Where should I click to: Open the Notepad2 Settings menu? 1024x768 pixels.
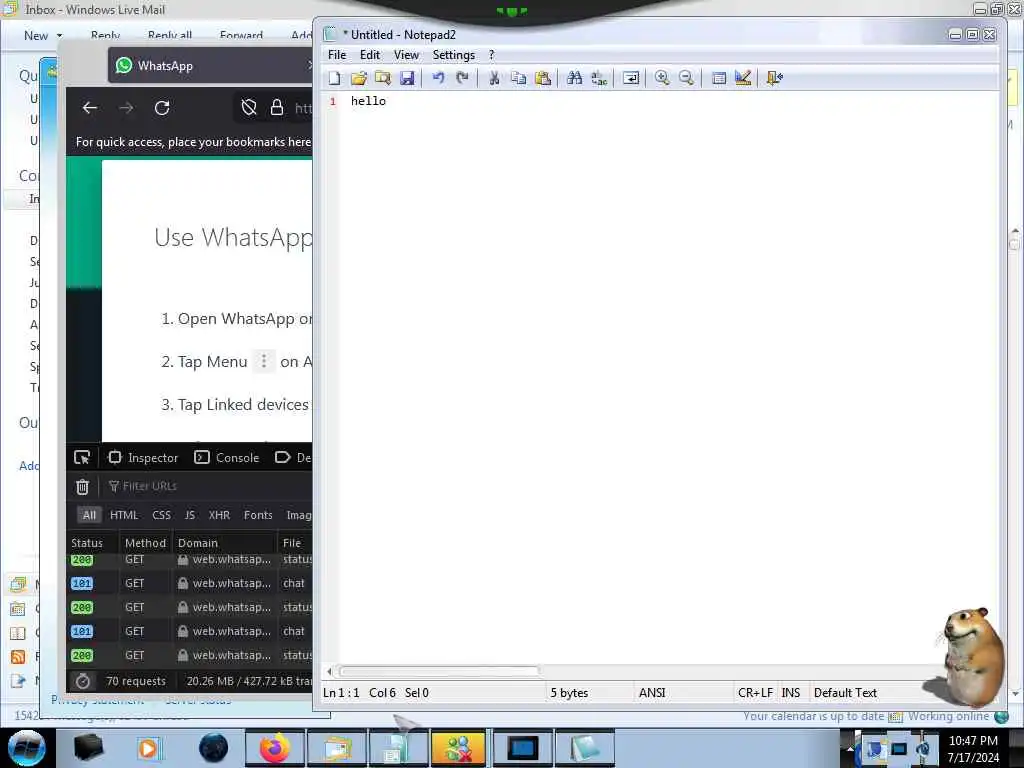pyautogui.click(x=453, y=55)
